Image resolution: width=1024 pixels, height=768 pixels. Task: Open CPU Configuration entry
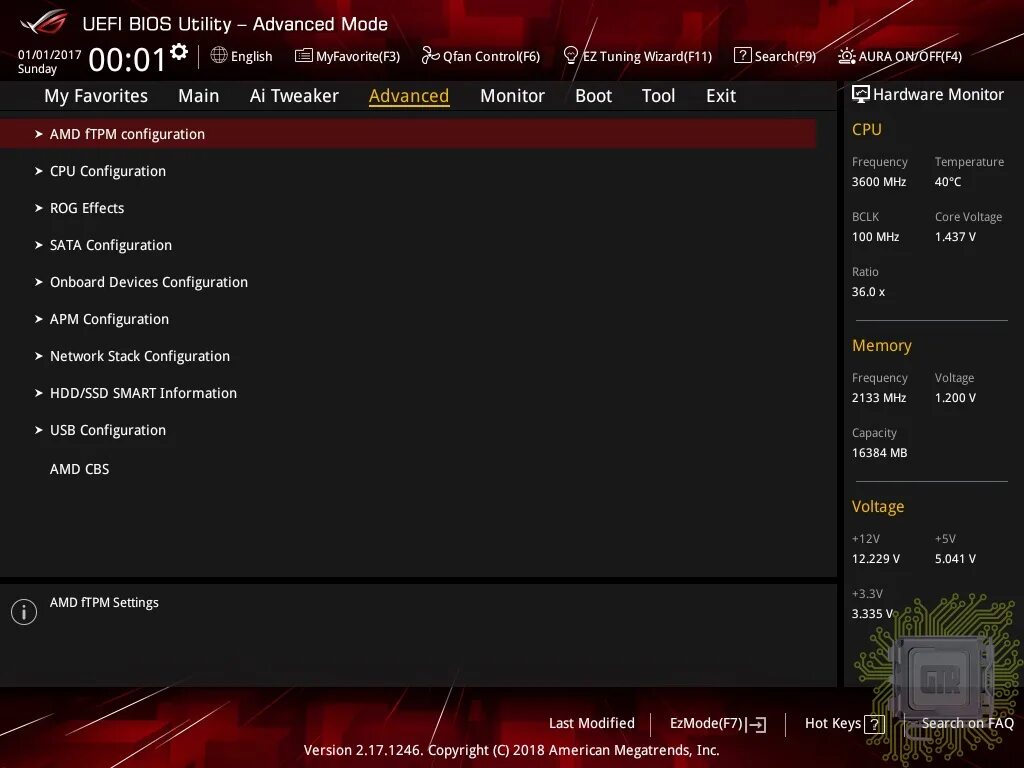(108, 171)
